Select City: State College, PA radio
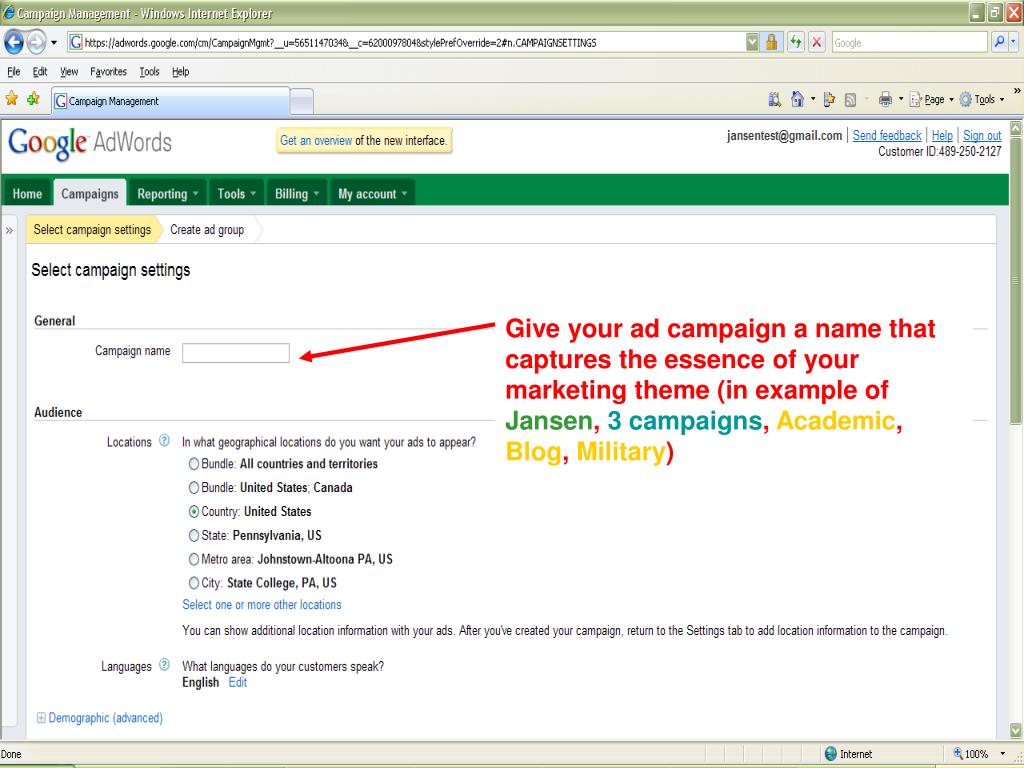This screenshot has height=768, width=1024. click(193, 583)
